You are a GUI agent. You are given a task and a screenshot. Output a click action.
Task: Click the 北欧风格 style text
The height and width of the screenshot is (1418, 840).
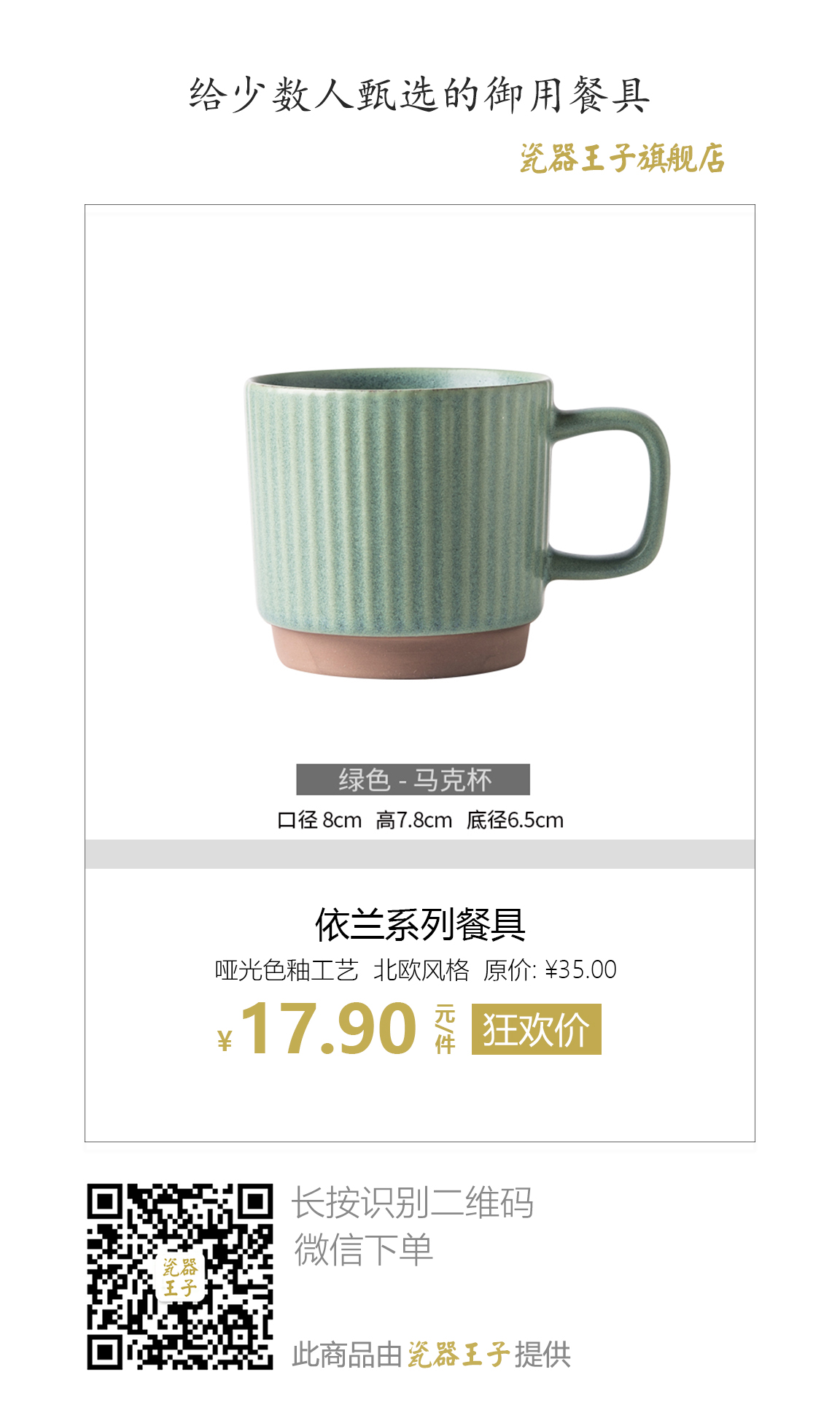click(421, 970)
